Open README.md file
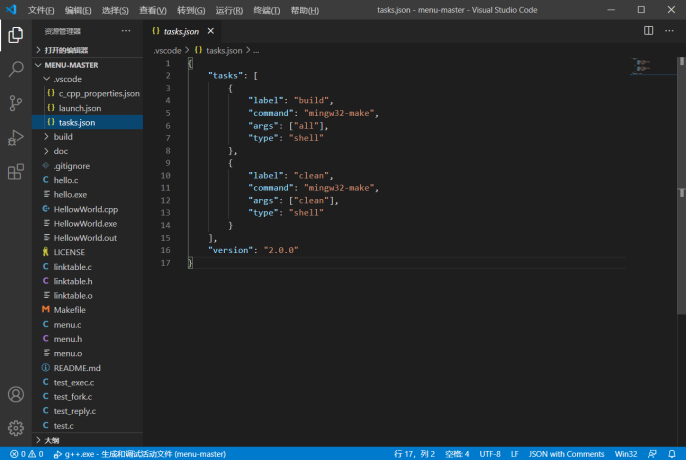 88,368
